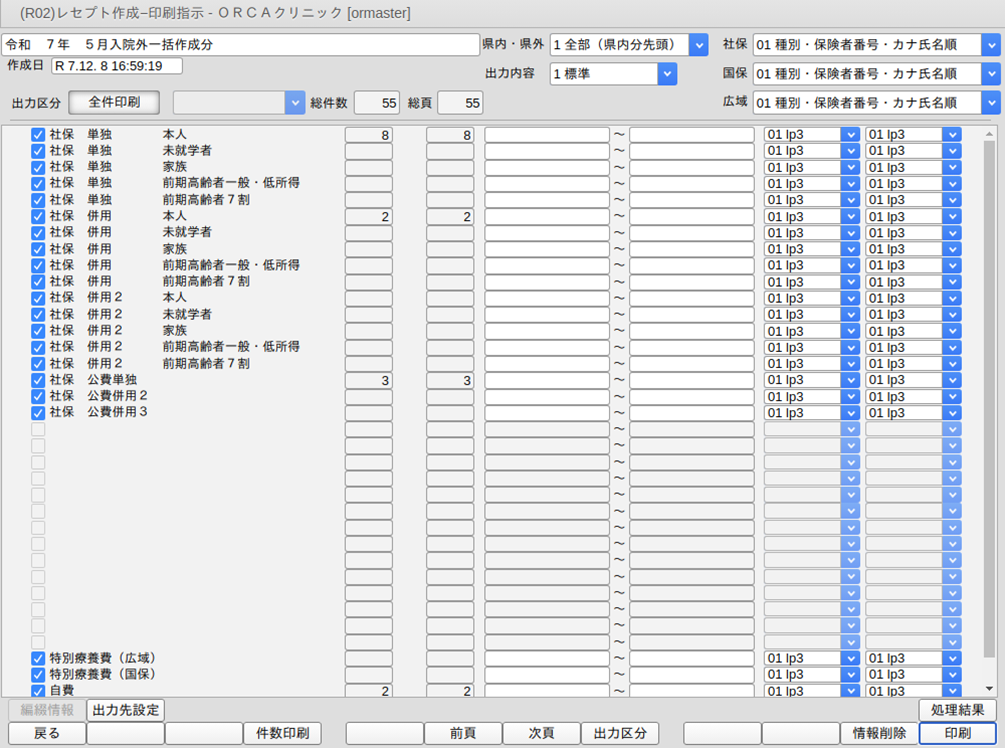Click the 件数印刷 button
Image resolution: width=1005 pixels, height=748 pixels.
pos(282,733)
